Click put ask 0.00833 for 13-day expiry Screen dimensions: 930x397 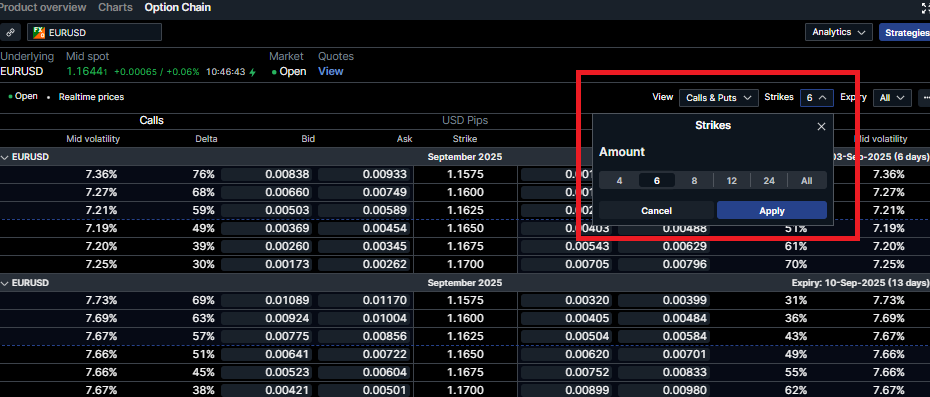[x=664, y=372]
